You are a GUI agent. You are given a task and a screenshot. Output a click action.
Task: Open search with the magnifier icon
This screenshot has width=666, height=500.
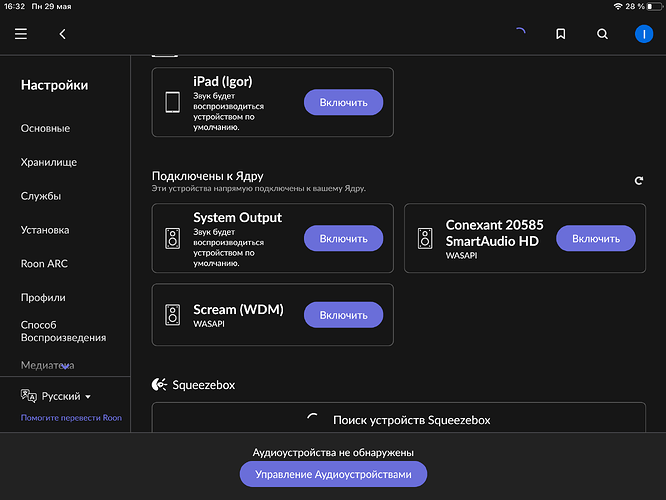pos(602,34)
